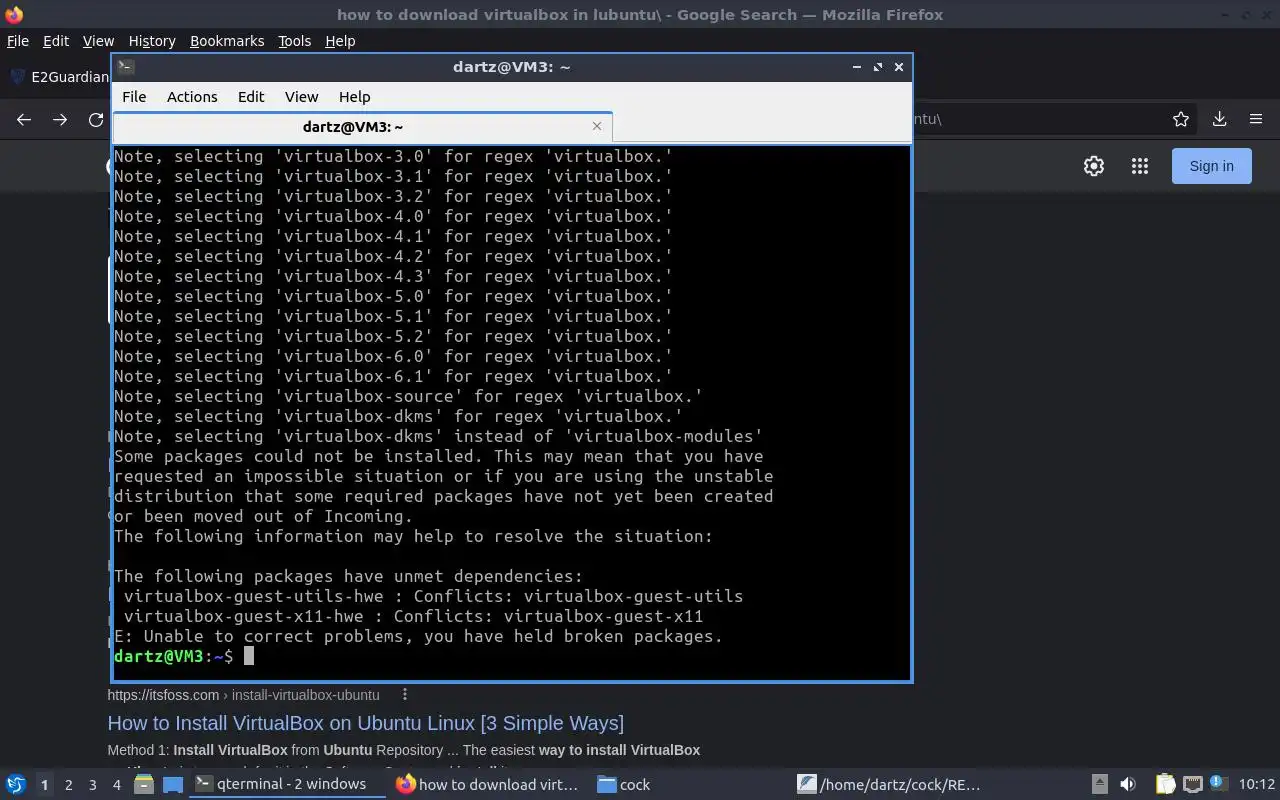Click the show desktop taskbar icon
Viewport: 1280px width, 800px height.
pos(173,784)
